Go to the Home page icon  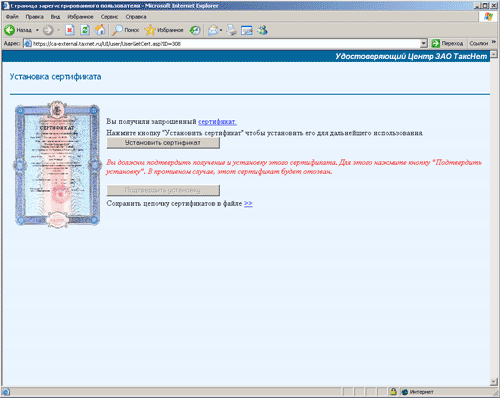[x=100, y=30]
